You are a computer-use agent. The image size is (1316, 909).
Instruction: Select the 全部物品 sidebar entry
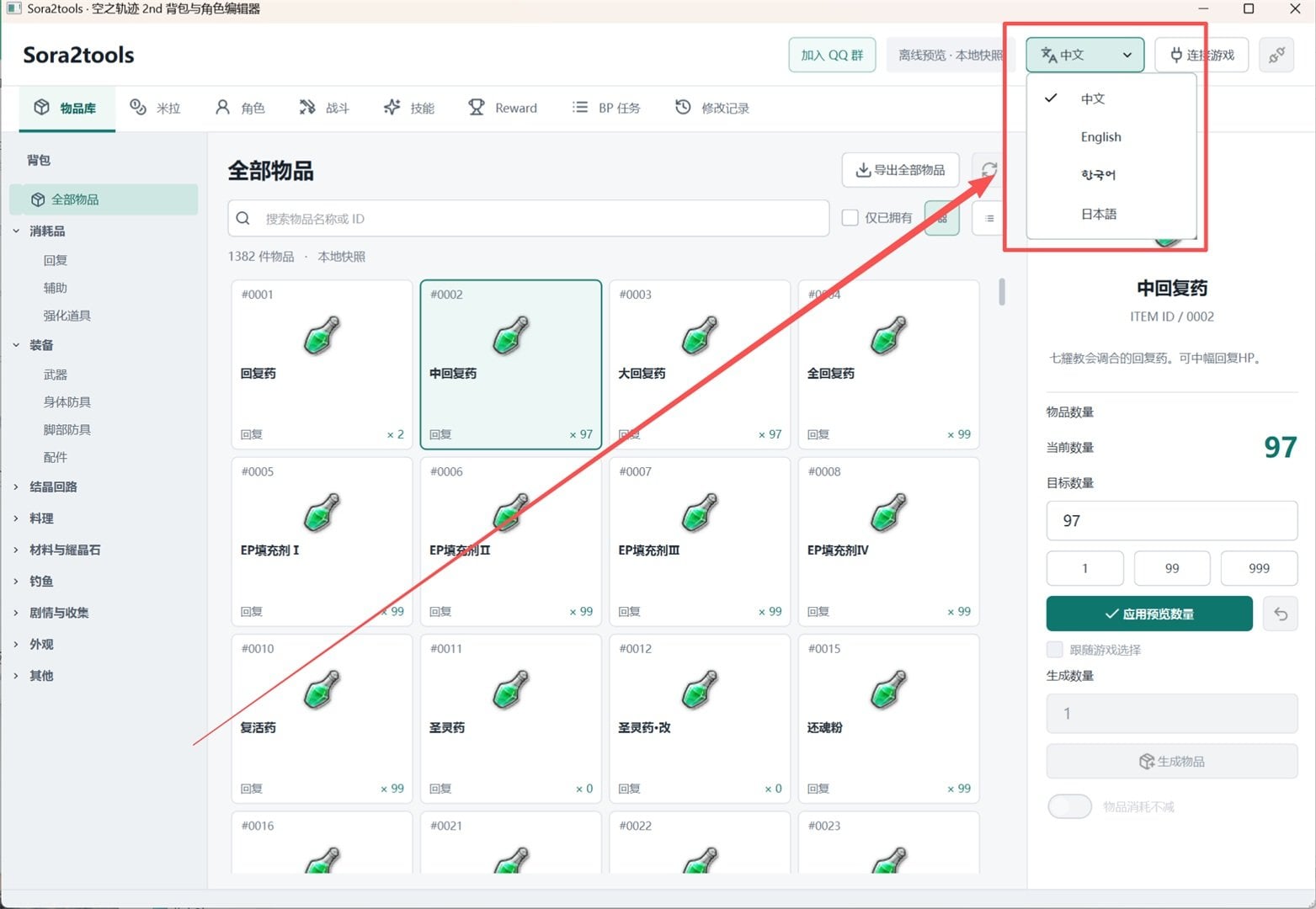[x=104, y=199]
